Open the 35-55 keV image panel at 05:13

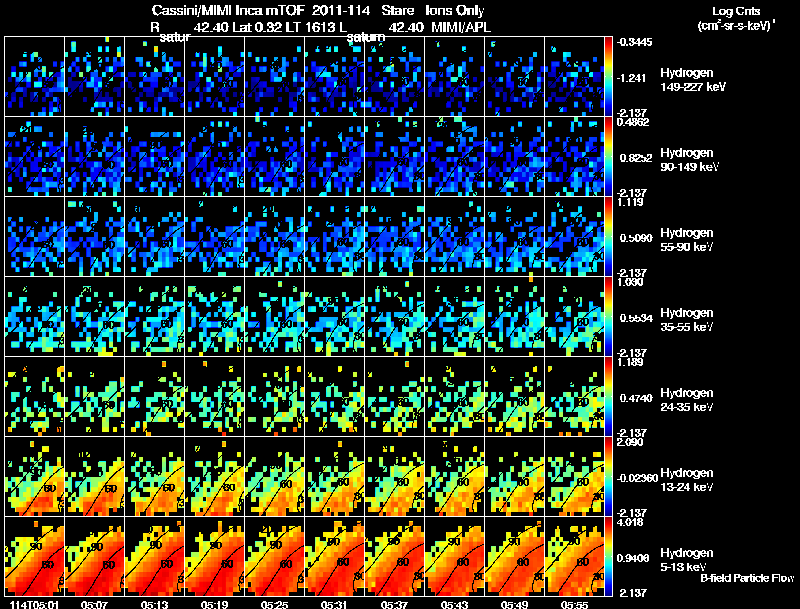click(x=154, y=316)
